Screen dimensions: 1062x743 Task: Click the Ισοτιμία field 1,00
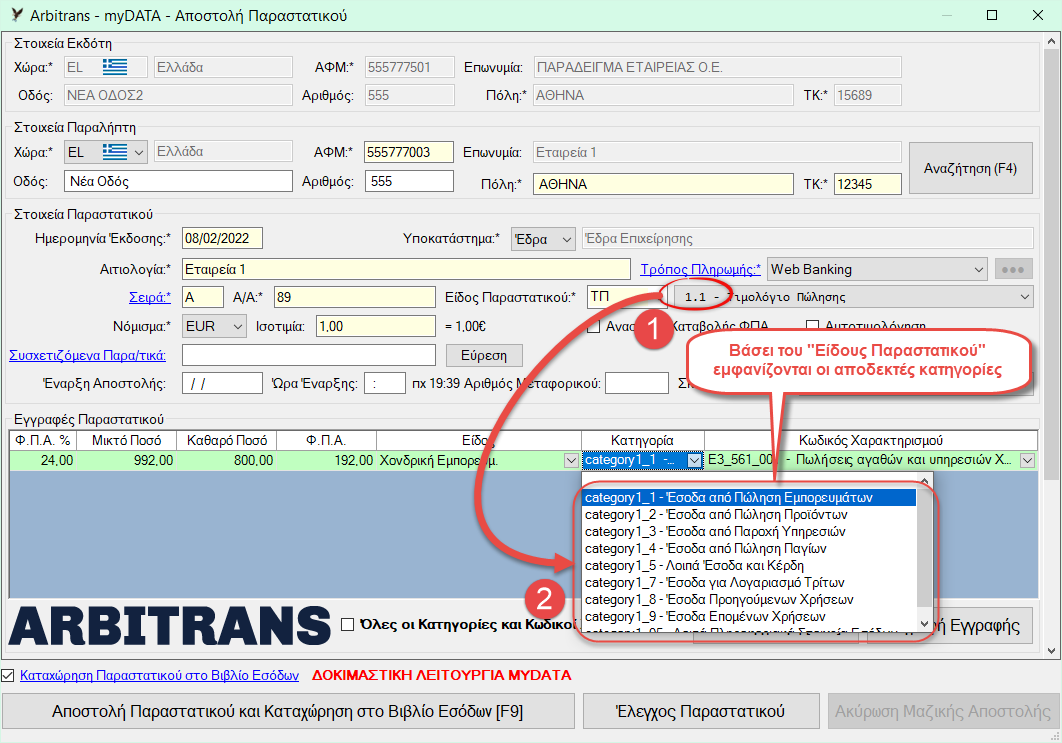[x=376, y=326]
